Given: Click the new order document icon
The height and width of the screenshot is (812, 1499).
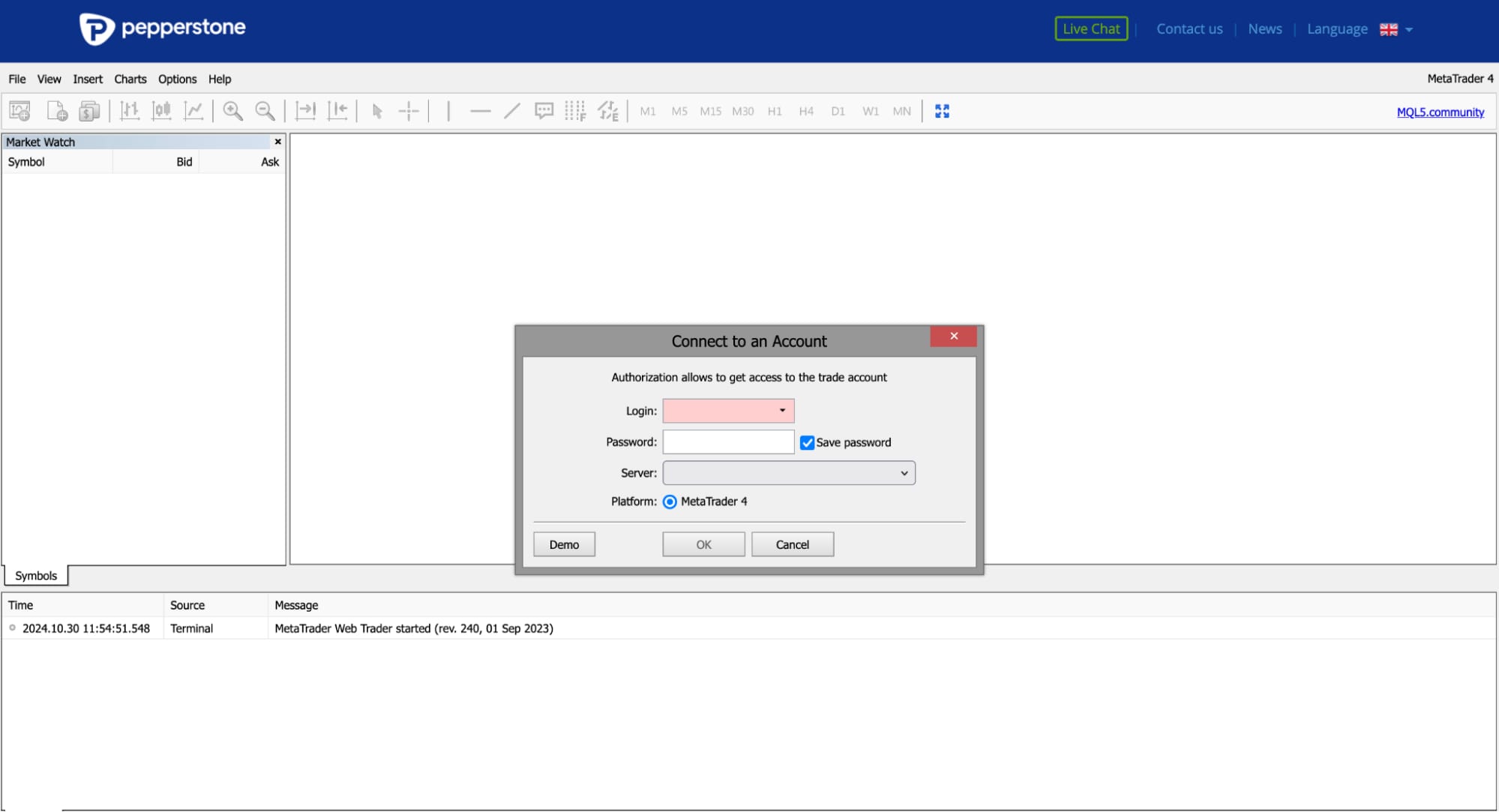Looking at the screenshot, I should pos(57,111).
